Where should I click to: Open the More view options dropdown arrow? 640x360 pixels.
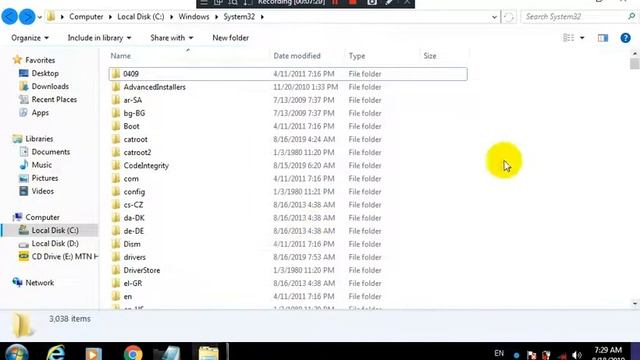[582, 38]
